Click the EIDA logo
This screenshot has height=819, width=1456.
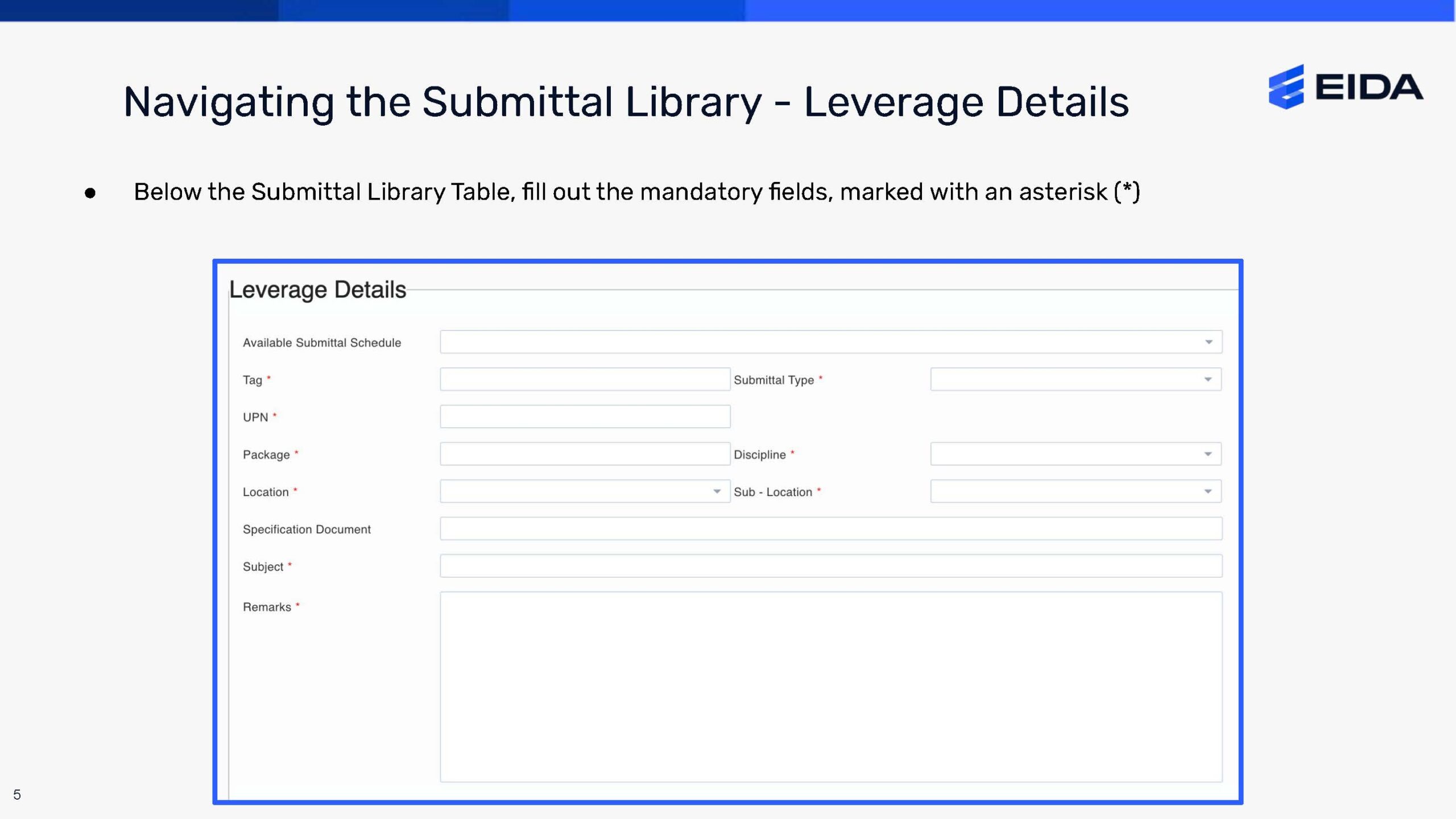pyautogui.click(x=1346, y=87)
